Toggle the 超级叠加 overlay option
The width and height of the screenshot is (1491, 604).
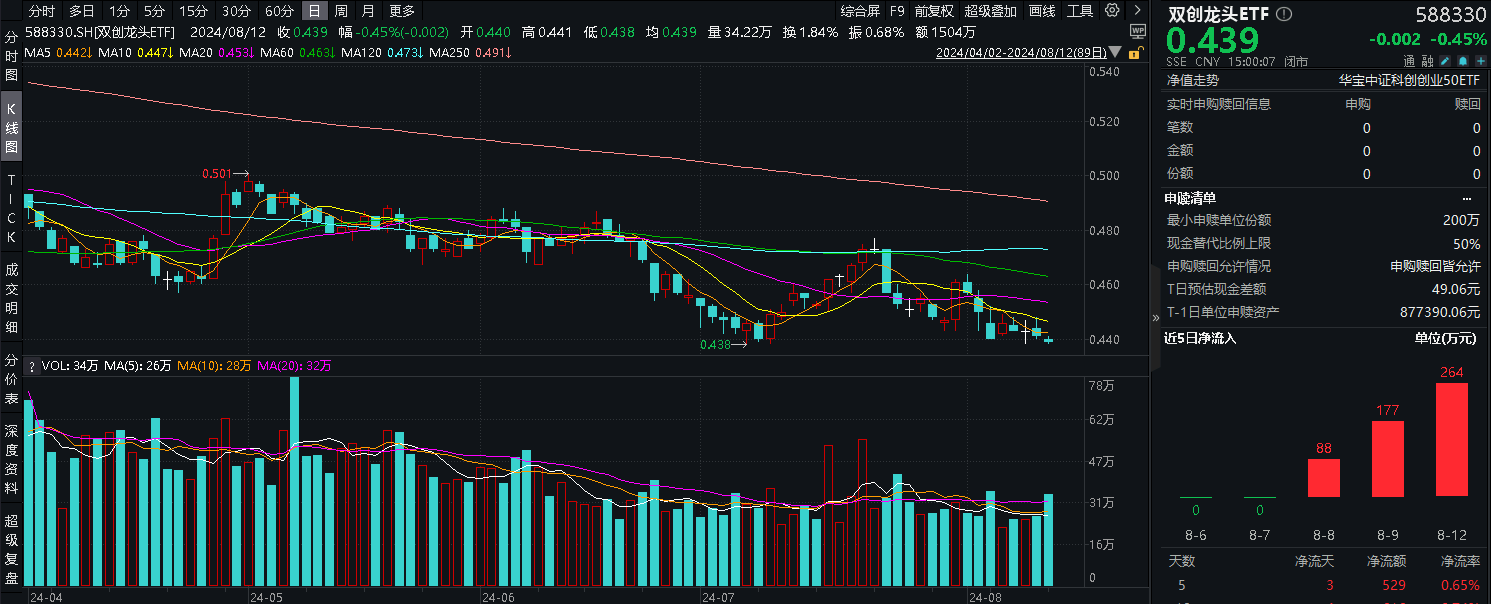click(x=990, y=11)
